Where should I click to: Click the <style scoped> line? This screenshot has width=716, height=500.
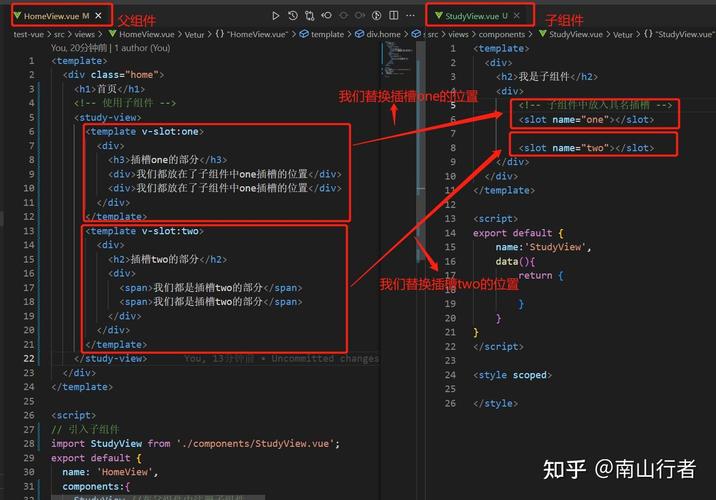[512, 375]
